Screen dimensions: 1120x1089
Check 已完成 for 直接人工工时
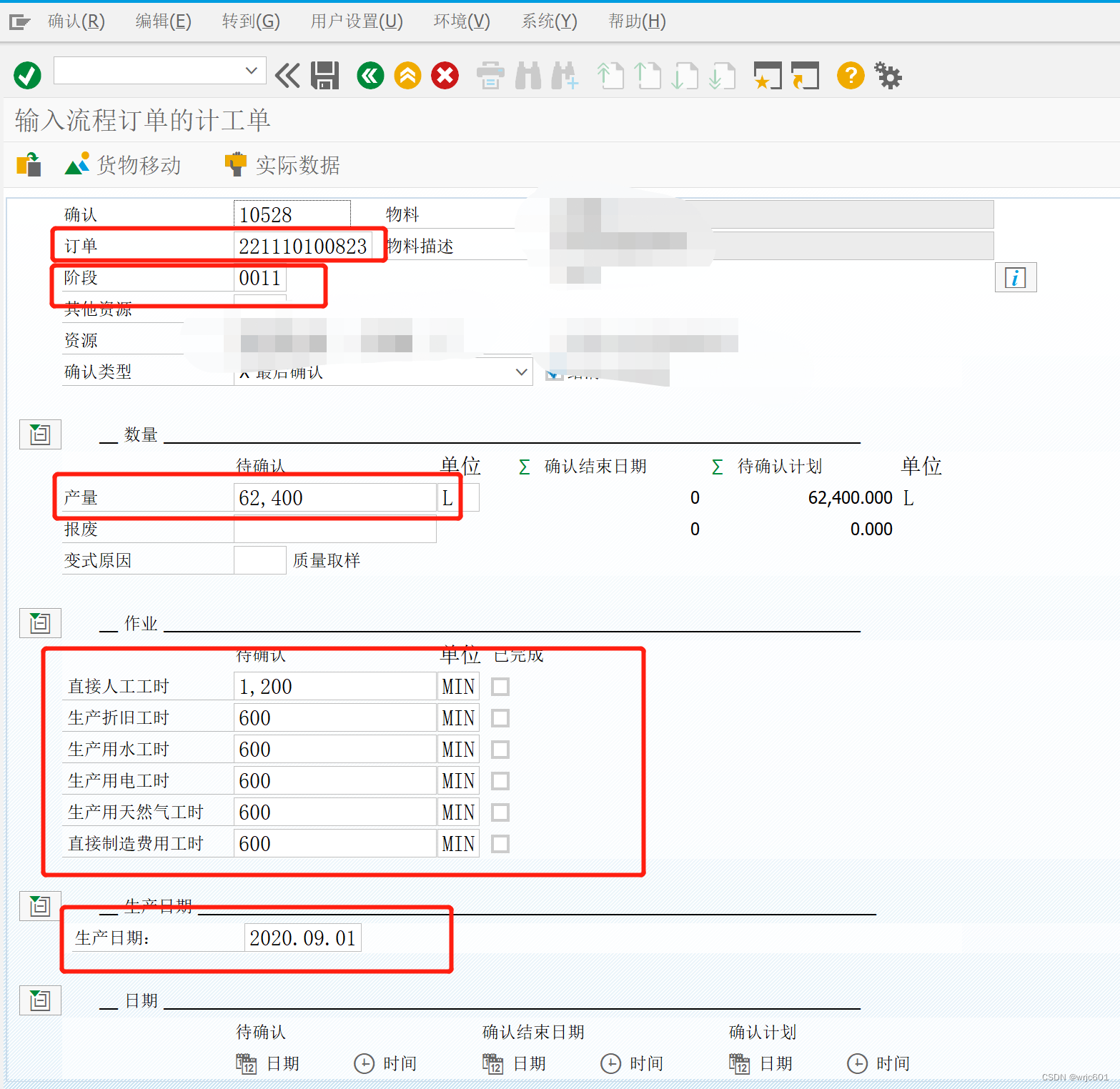(500, 686)
